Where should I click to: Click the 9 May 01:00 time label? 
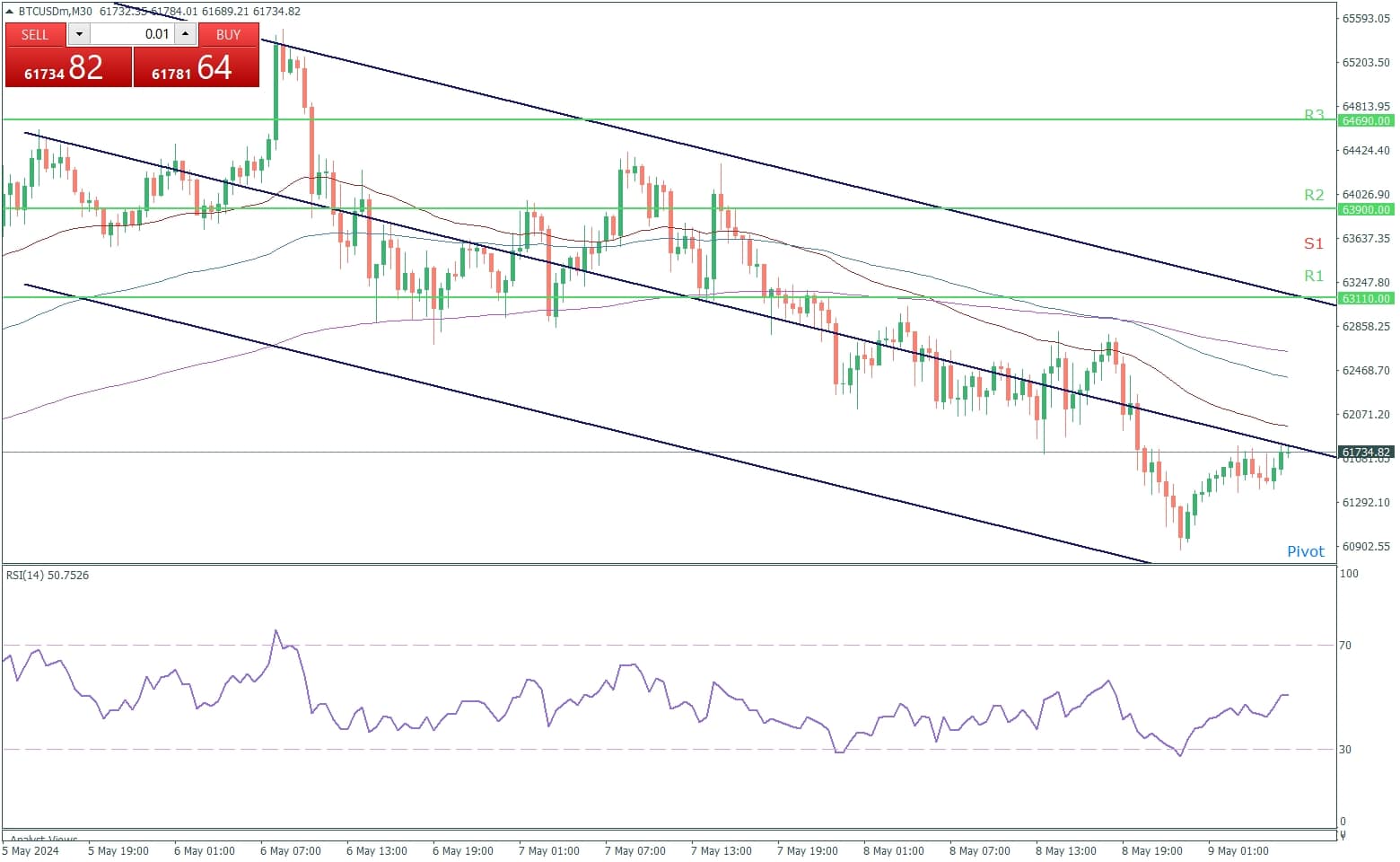point(1238,850)
